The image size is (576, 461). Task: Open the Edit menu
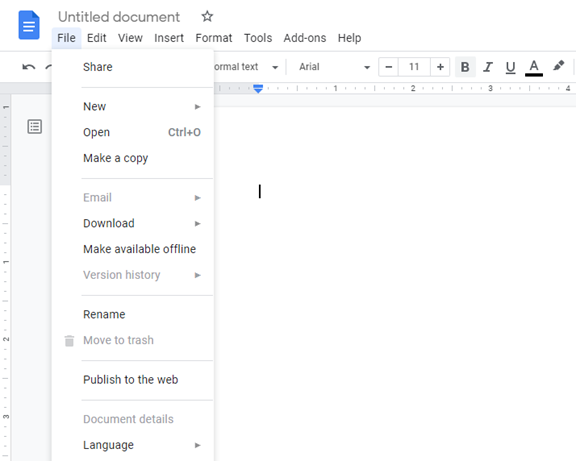click(x=97, y=38)
